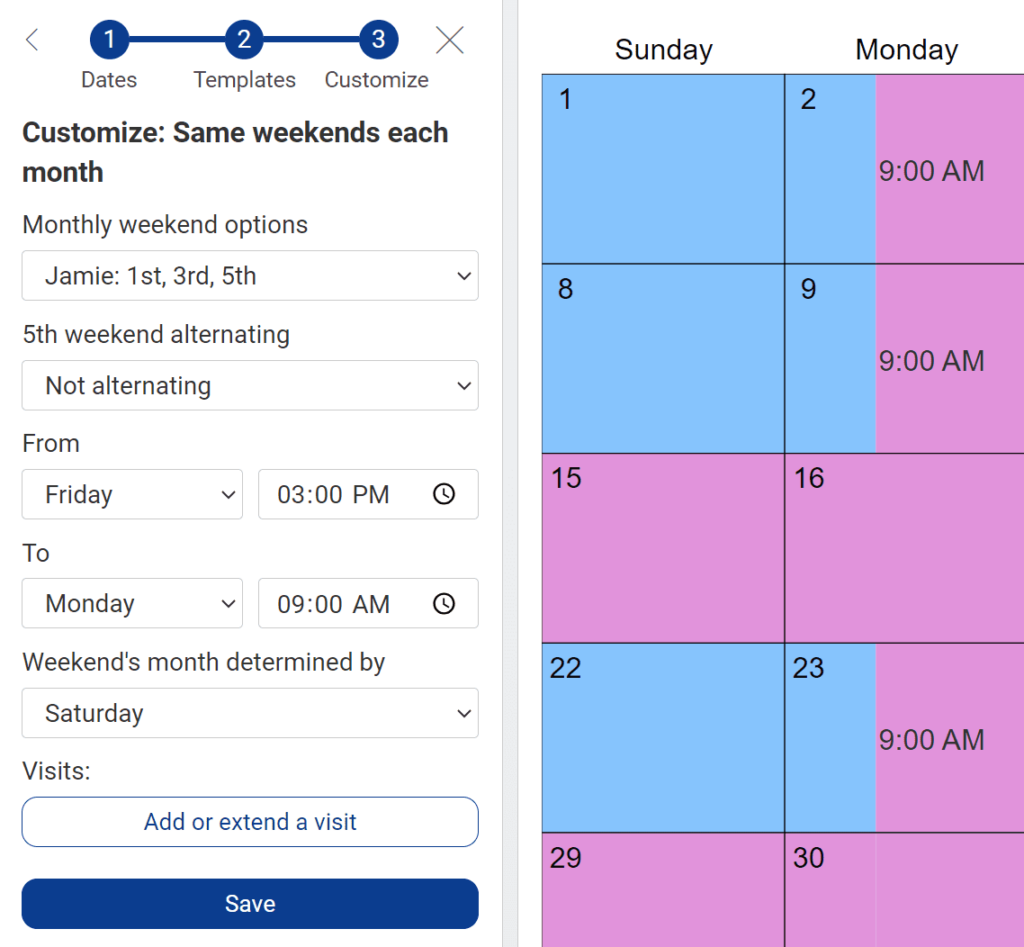
Task: Go to the Dates step
Action: 108,80
